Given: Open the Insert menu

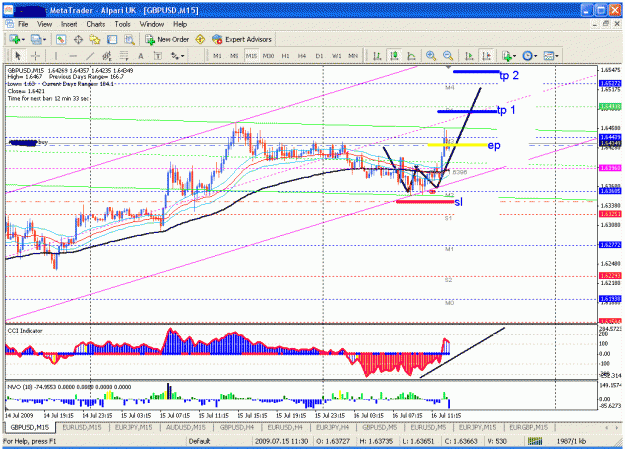Looking at the screenshot, I should click(x=69, y=24).
